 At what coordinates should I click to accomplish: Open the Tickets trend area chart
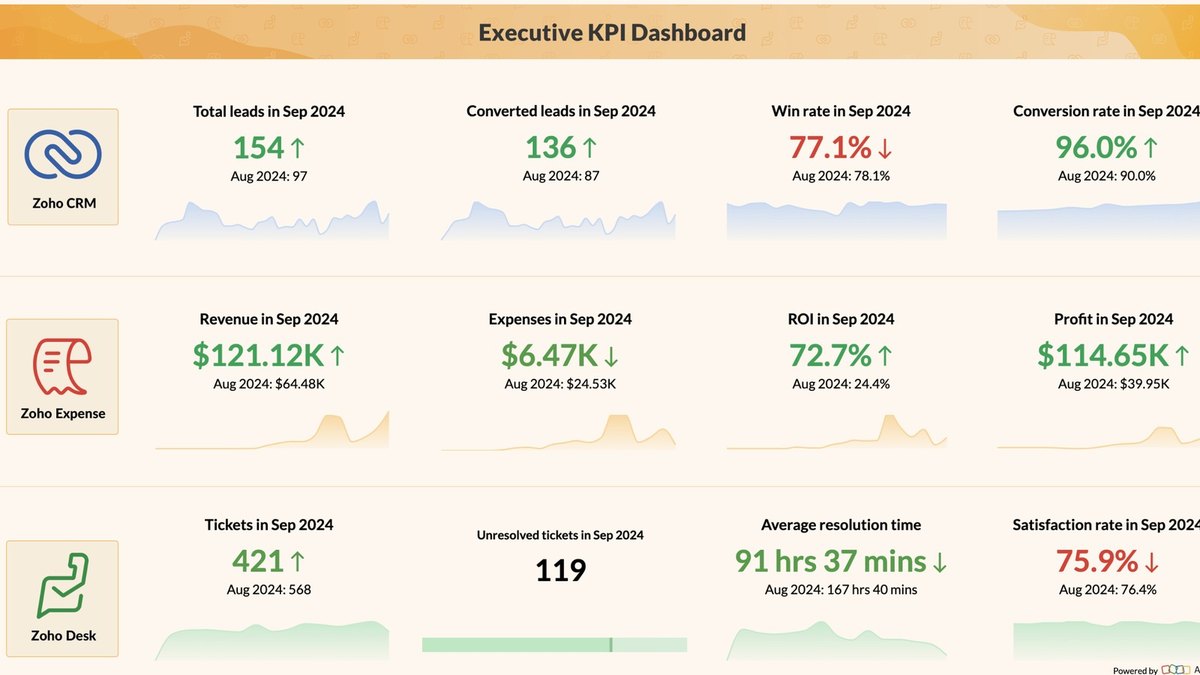click(271, 641)
